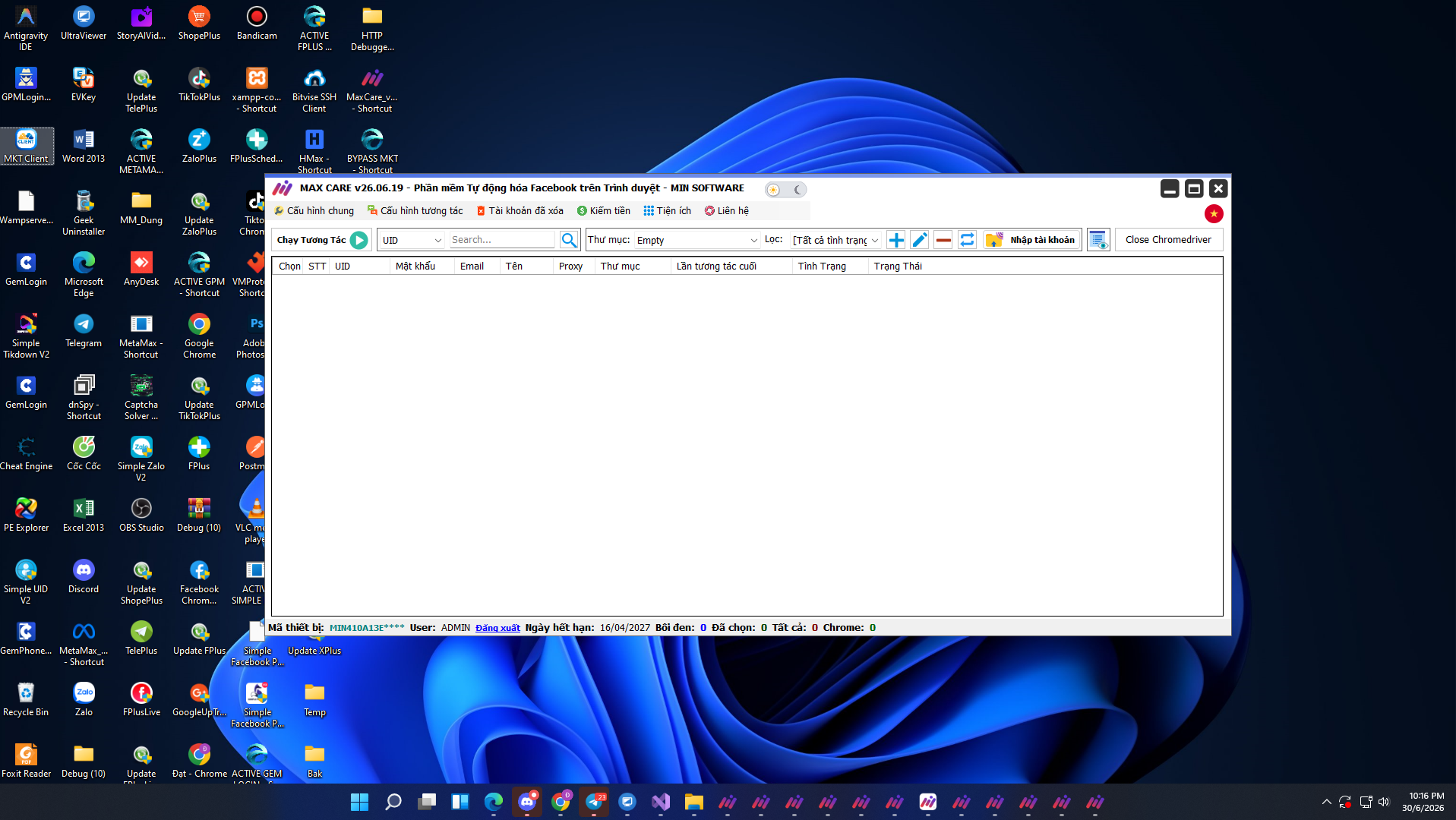Click the Nhập tài khoản import button

tap(1031, 240)
